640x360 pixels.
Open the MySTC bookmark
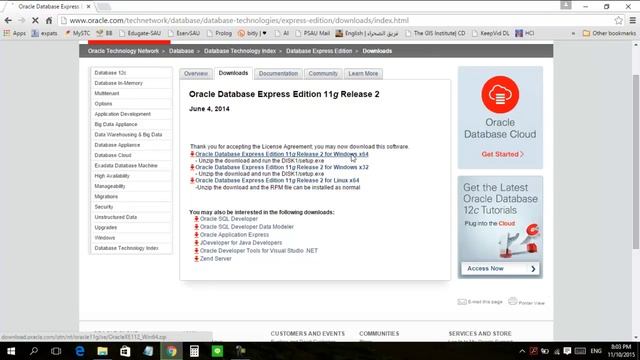[x=77, y=33]
